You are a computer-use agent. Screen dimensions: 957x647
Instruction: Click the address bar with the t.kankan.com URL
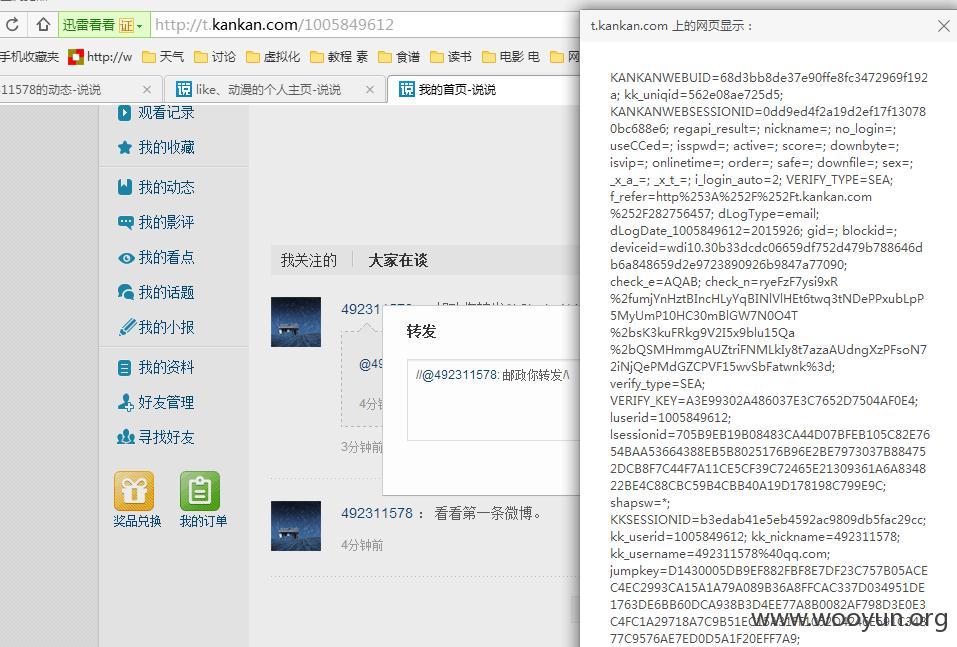click(x=364, y=25)
